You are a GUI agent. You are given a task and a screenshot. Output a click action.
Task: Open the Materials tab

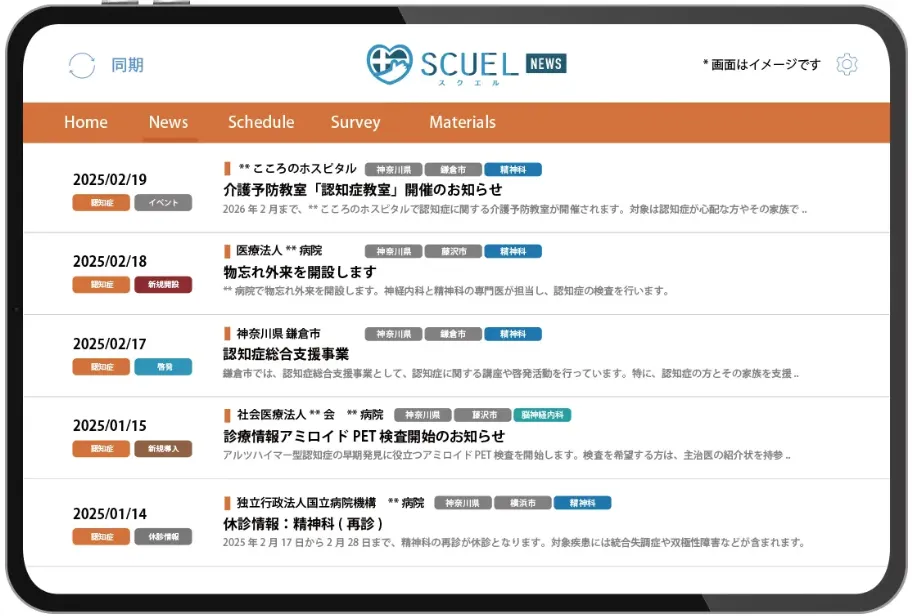pyautogui.click(x=462, y=122)
